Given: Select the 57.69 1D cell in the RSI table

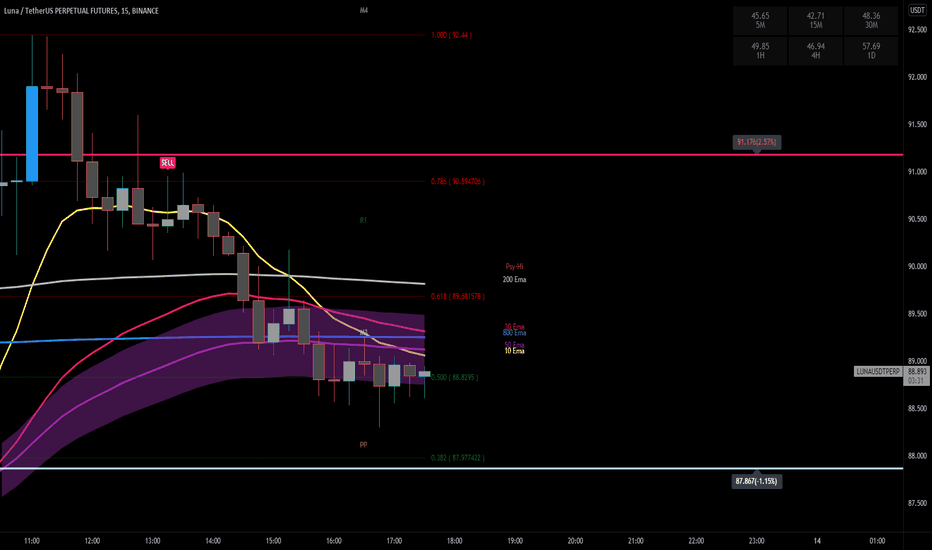Looking at the screenshot, I should tap(871, 51).
